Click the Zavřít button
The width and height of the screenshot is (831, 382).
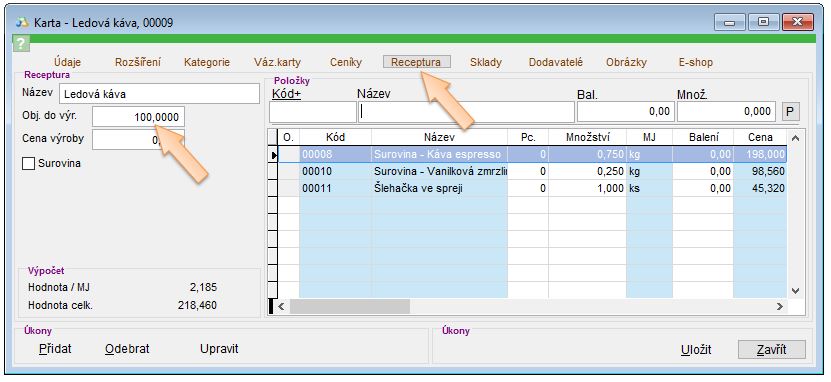772,350
